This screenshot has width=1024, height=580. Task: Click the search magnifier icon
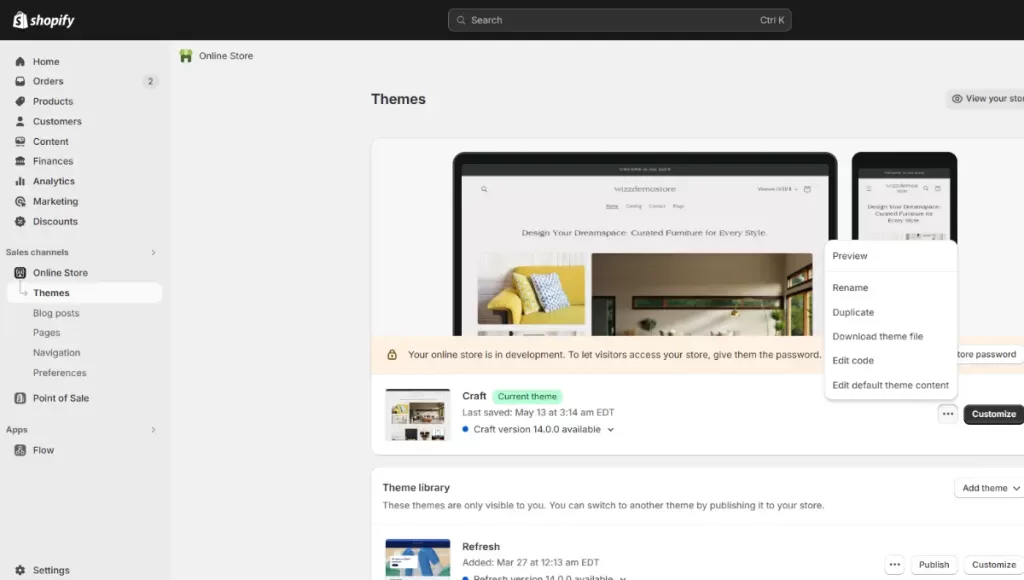point(461,20)
